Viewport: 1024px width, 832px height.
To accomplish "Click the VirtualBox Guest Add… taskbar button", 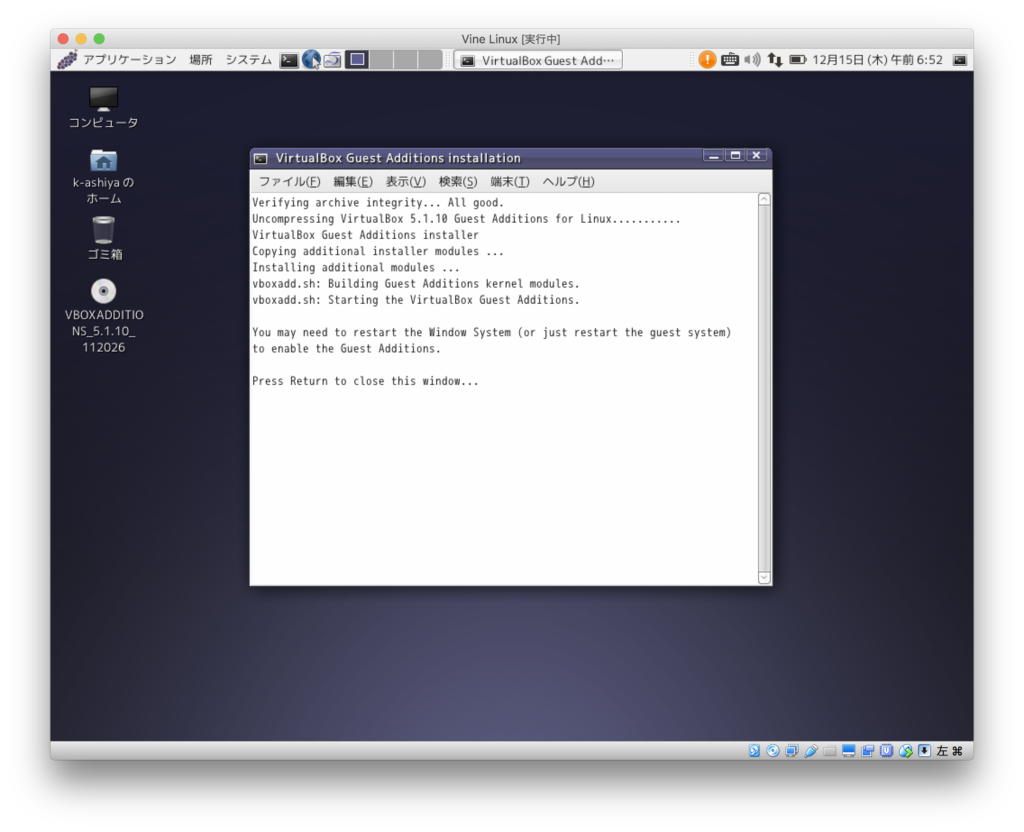I will pos(538,60).
